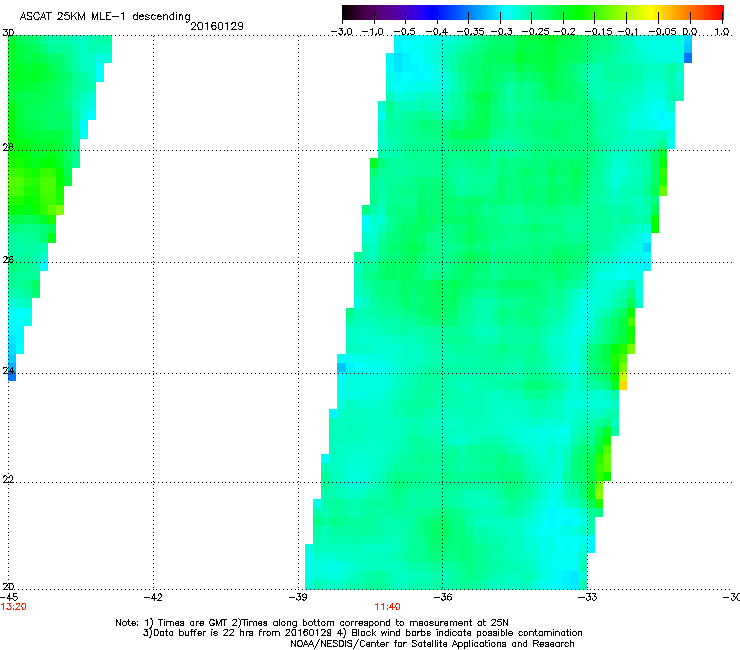Click the orange data cell near 24N
Screen dimensions: 740x650
[x=623, y=385]
